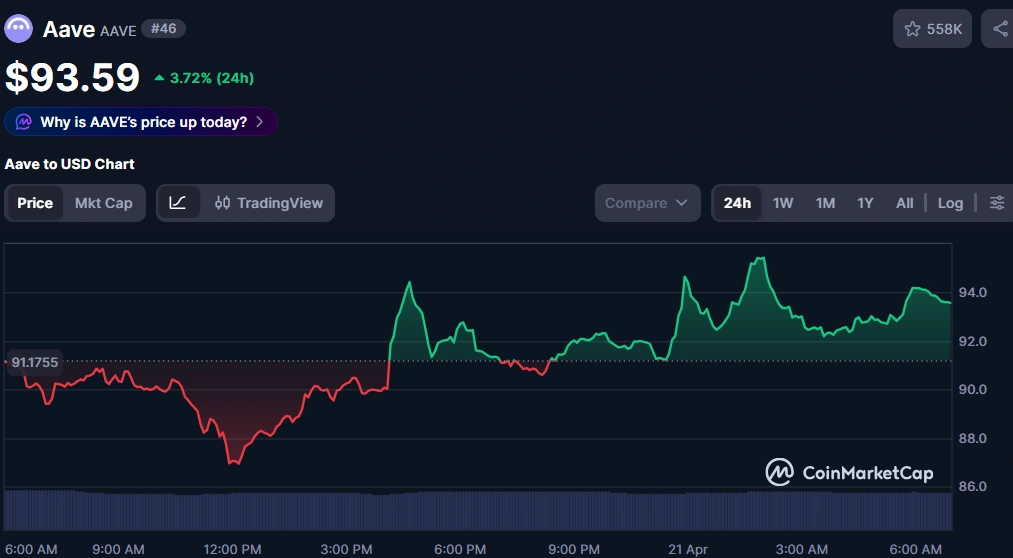Viewport: 1013px width, 558px height.
Task: Switch to line chart view icon
Action: (x=178, y=203)
